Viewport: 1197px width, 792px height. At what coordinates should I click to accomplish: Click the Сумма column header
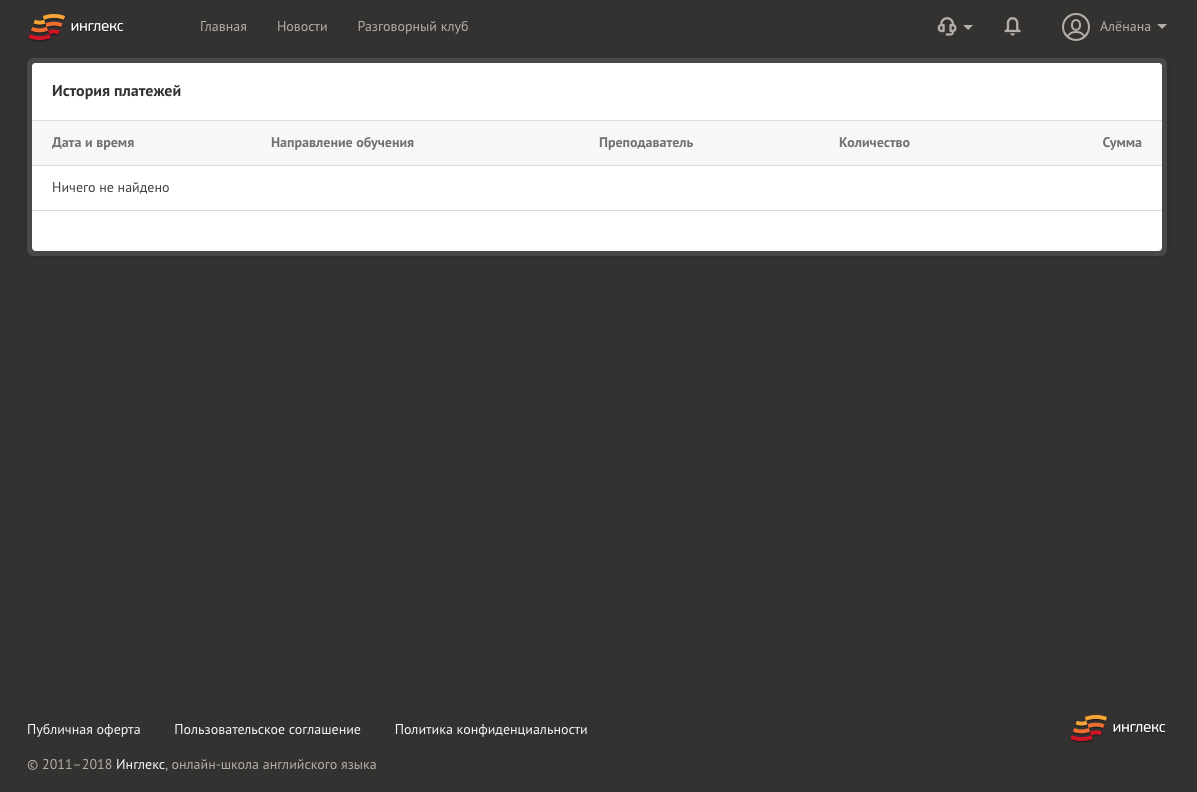tap(1122, 142)
